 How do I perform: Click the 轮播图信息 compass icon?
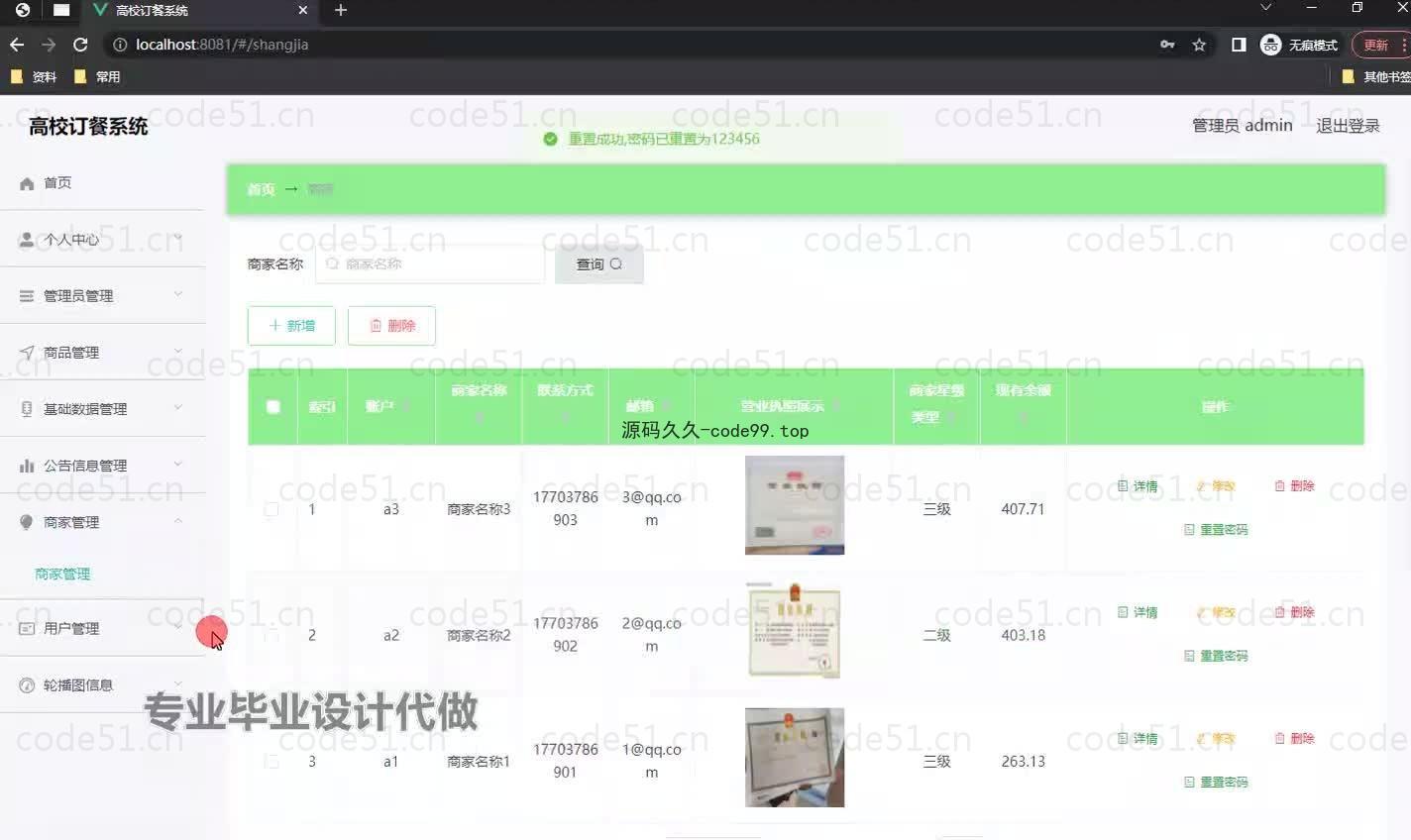pos(27,685)
